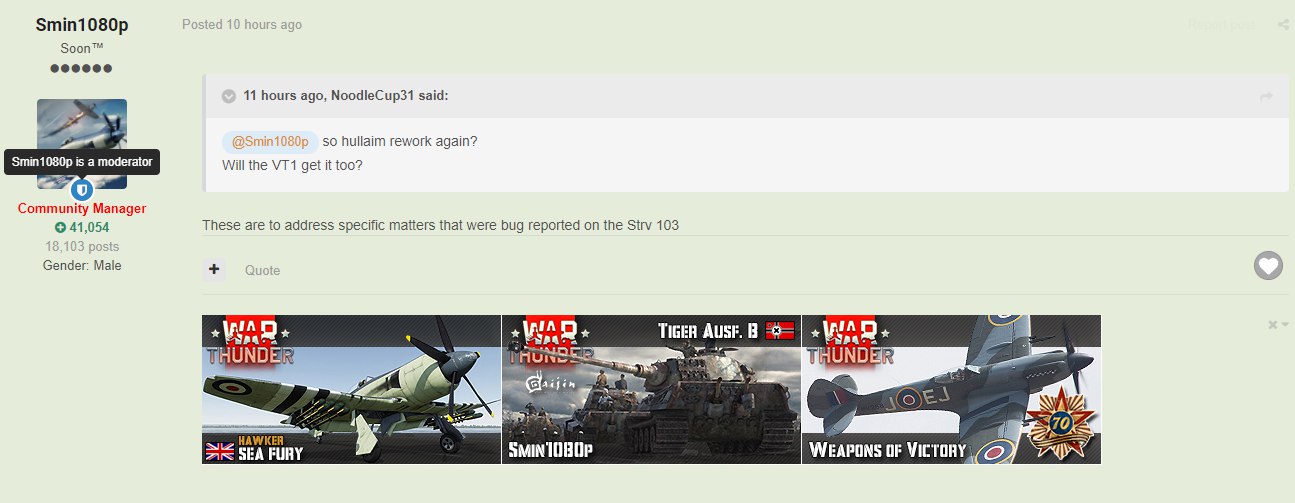The image size is (1295, 503).
Task: Click the share post icon
Action: (x=1282, y=25)
